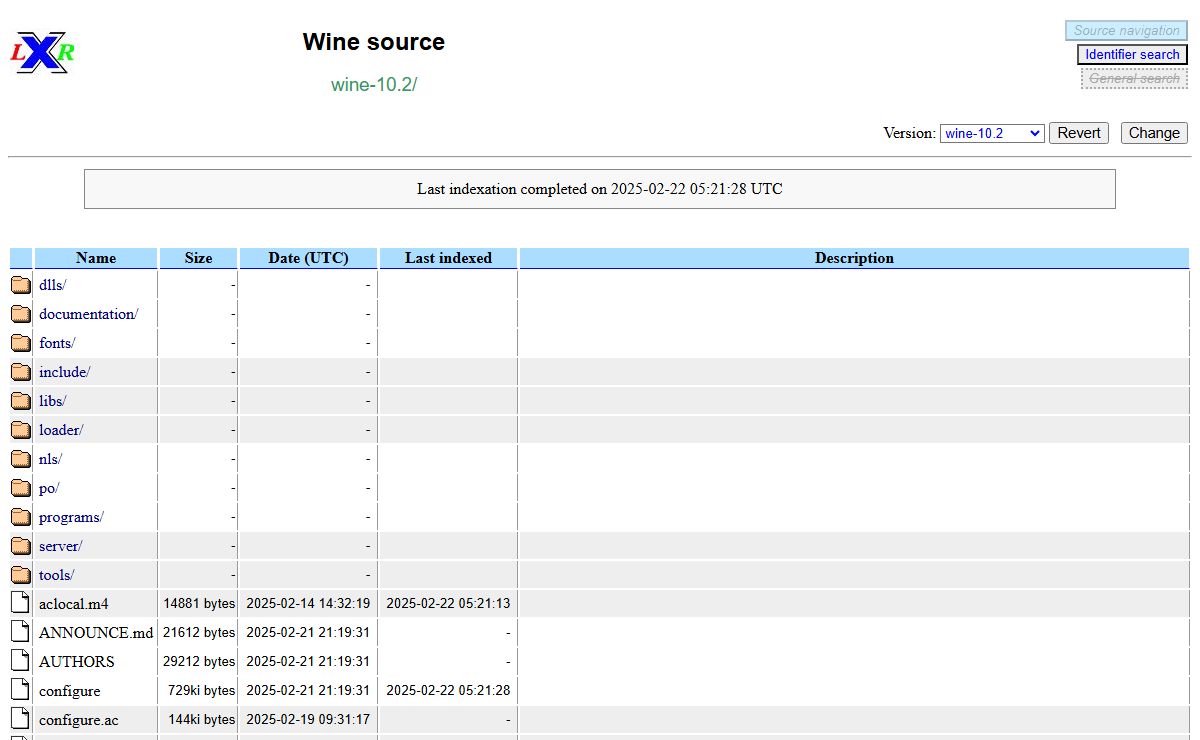The image size is (1200, 740).
Task: Click the tools folder icon
Action: coord(21,575)
